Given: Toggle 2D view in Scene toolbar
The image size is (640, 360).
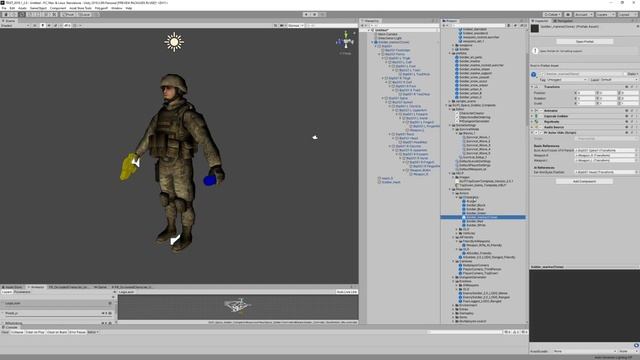Looking at the screenshot, I should pyautogui.click(x=35, y=25).
